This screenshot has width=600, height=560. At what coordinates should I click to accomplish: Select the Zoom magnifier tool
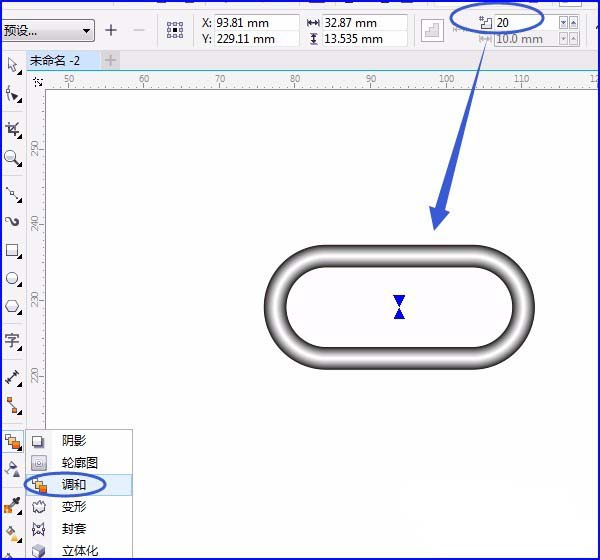point(13,158)
